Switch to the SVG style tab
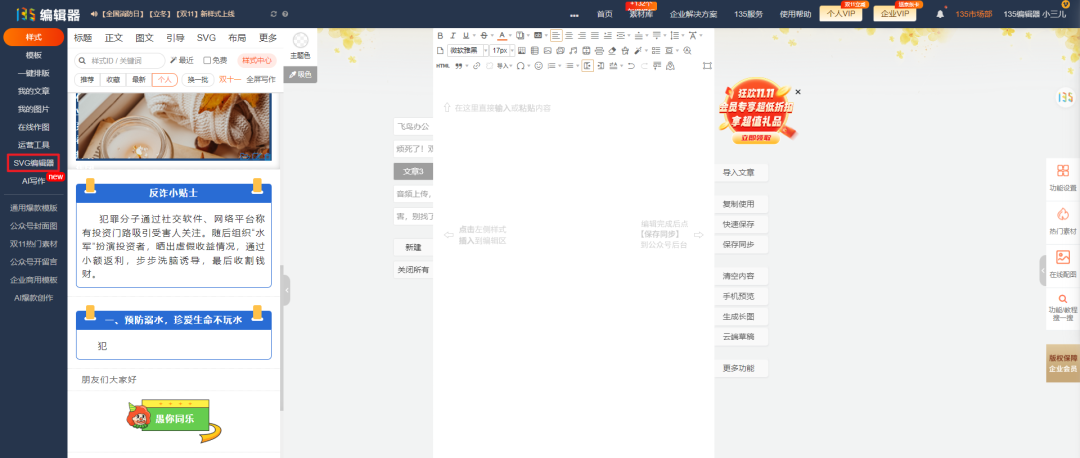Image resolution: width=1080 pixels, height=458 pixels. 206,38
